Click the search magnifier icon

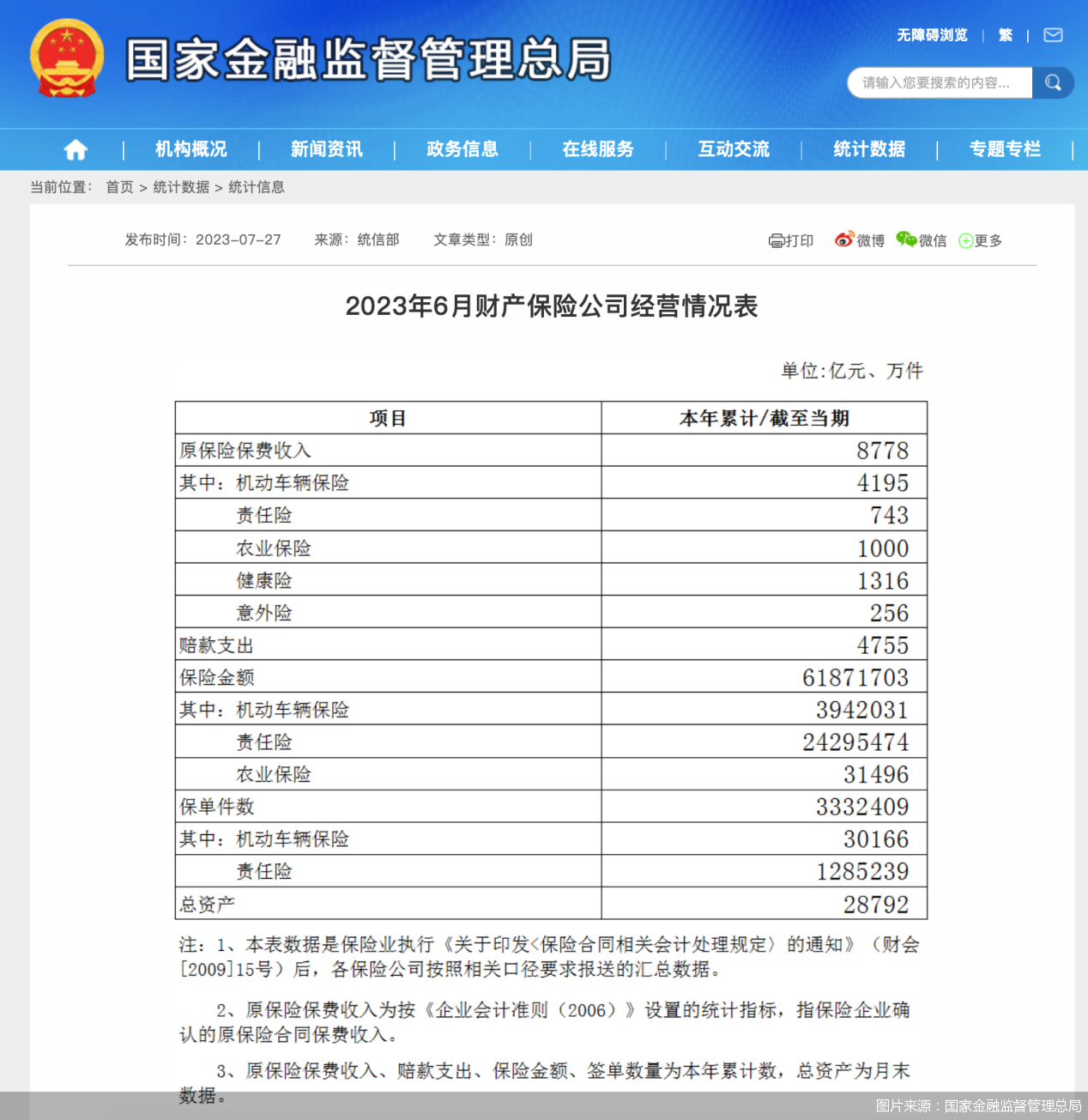1054,82
